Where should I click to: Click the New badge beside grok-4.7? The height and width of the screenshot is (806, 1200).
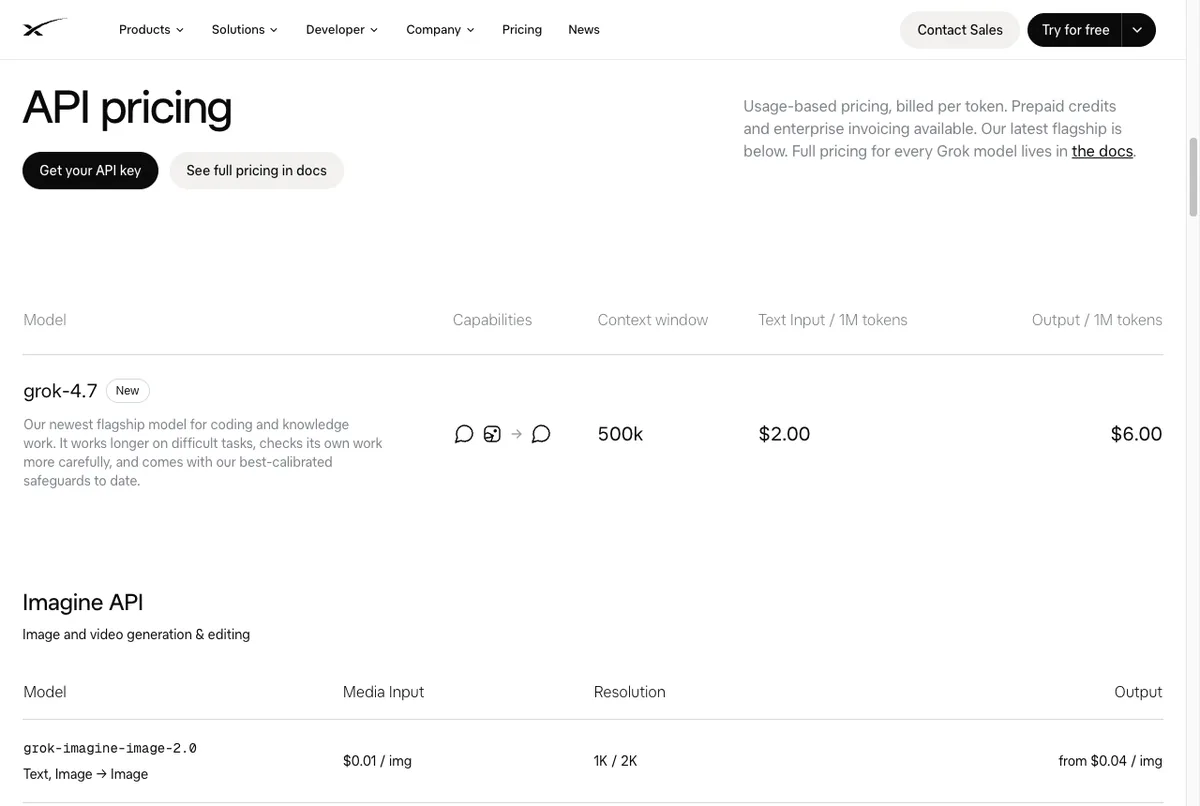click(127, 391)
